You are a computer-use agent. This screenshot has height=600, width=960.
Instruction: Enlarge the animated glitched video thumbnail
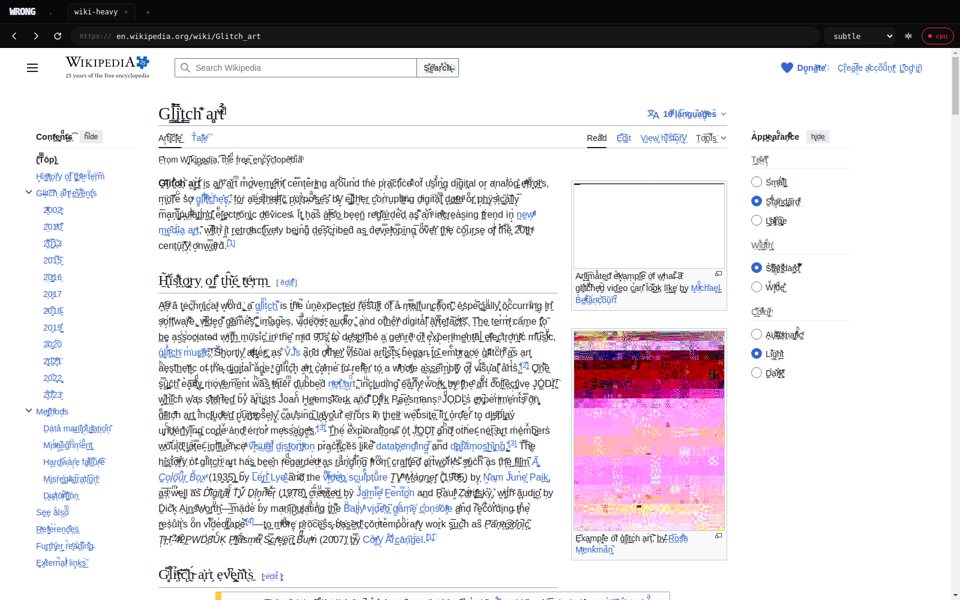pyautogui.click(x=649, y=225)
